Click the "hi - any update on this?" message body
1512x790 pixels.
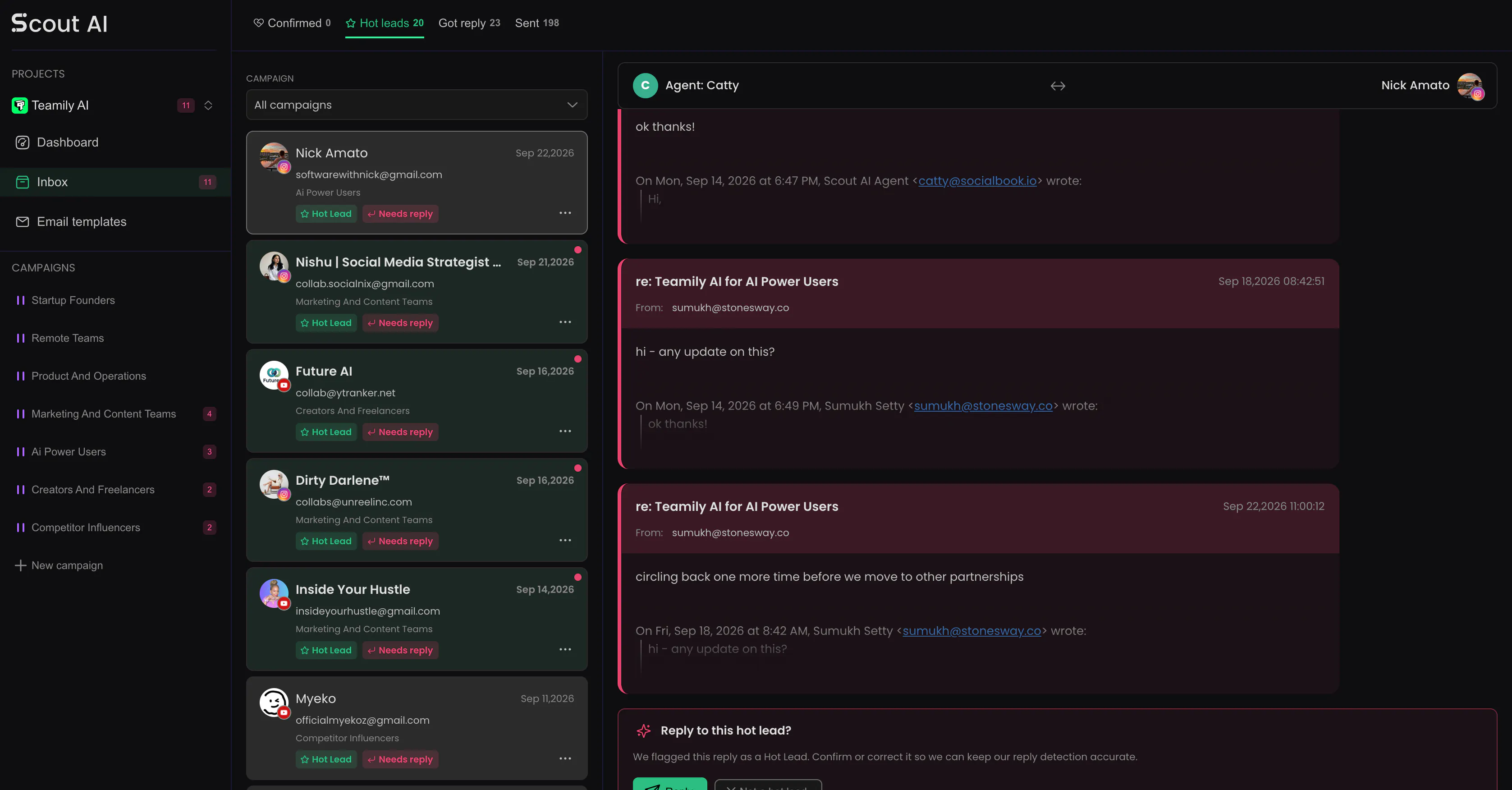tap(704, 352)
